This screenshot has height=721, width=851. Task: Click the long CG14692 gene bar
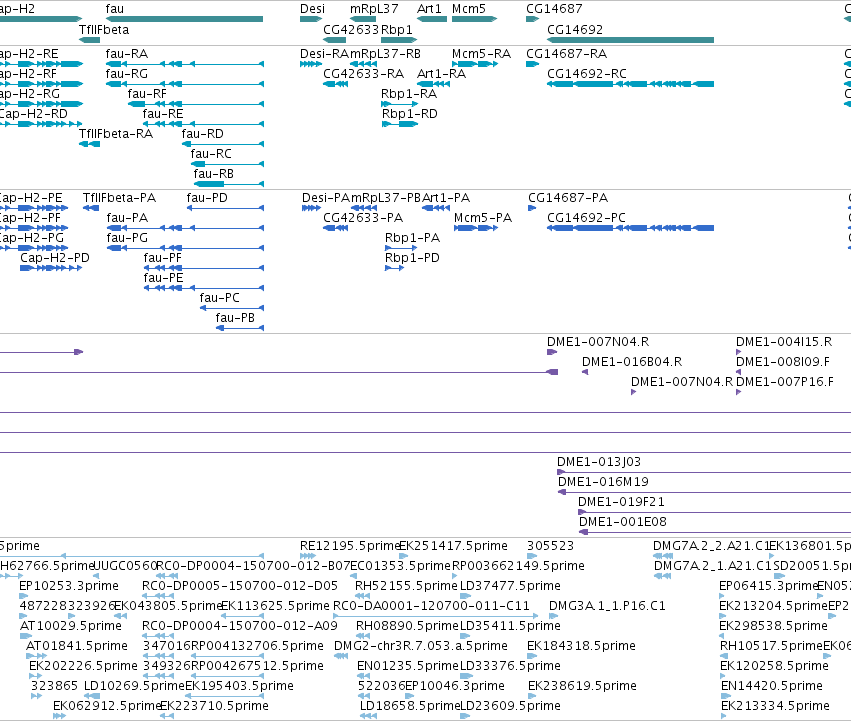tap(630, 40)
